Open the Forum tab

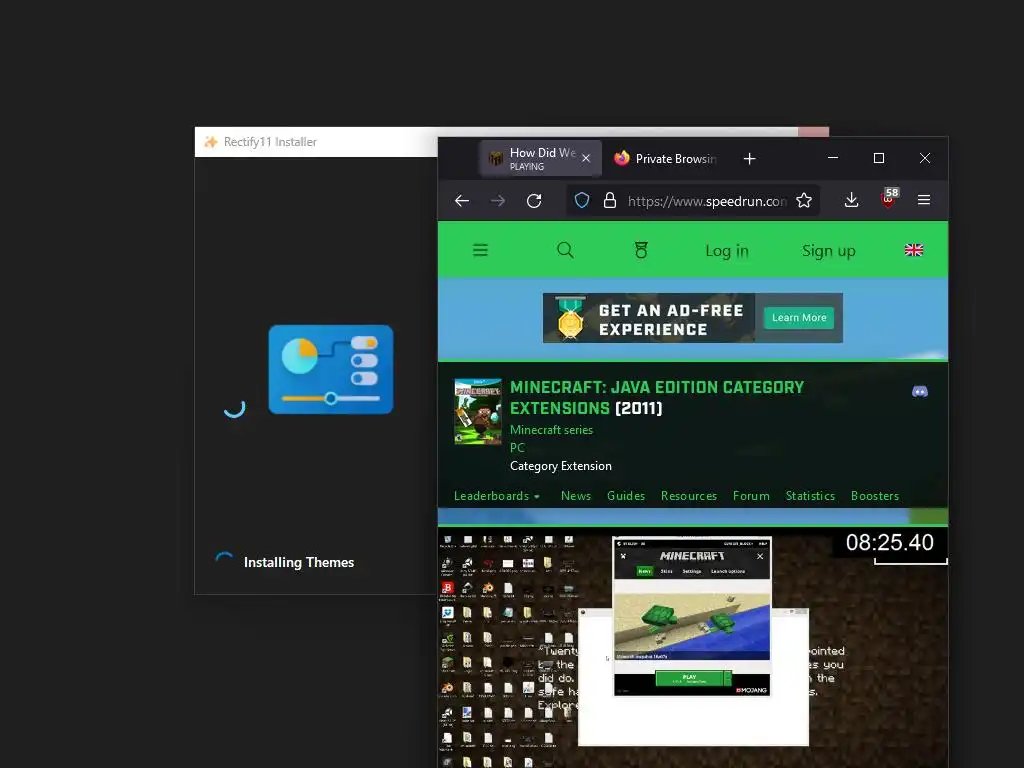pyautogui.click(x=751, y=496)
